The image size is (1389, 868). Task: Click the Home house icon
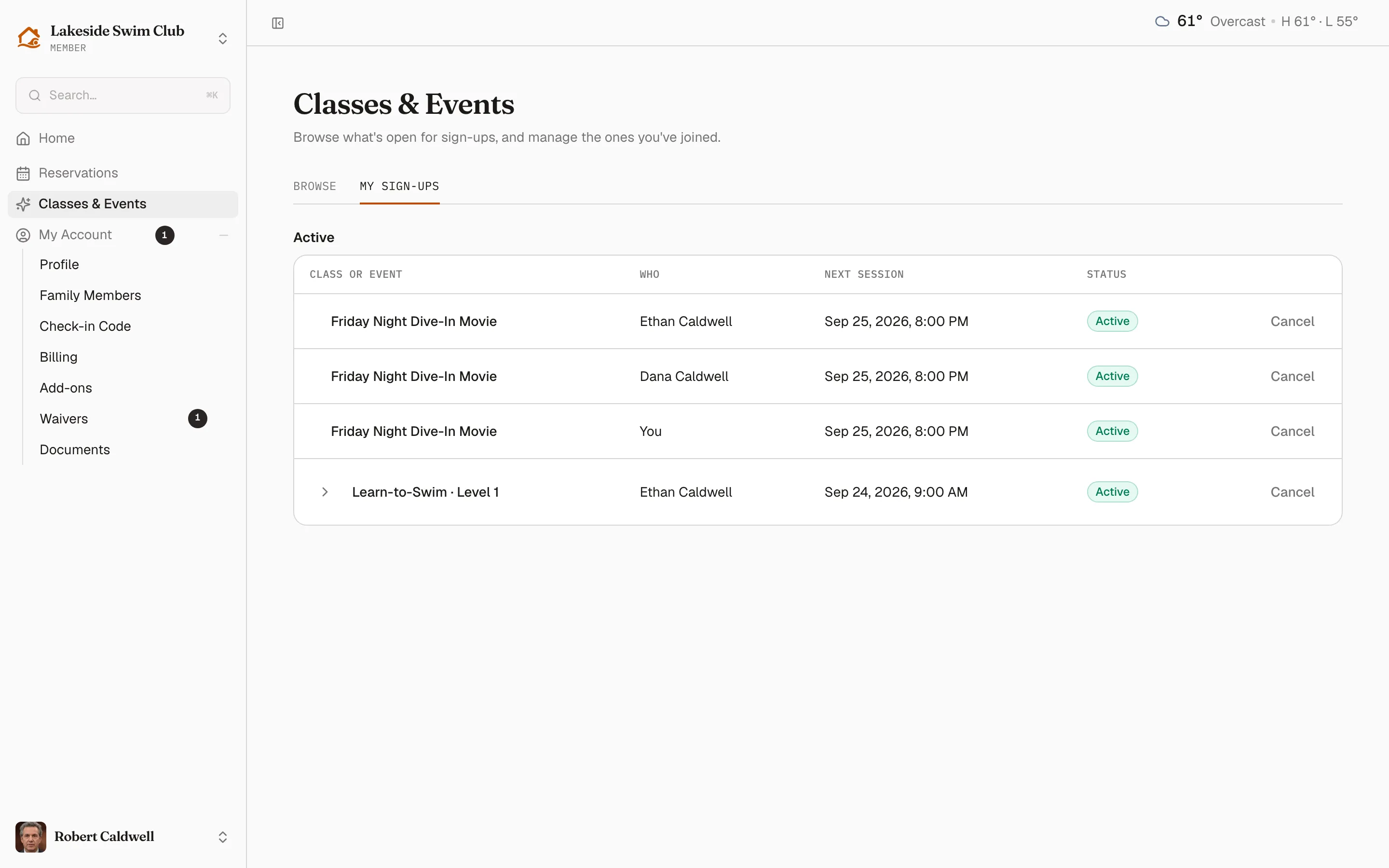click(x=23, y=138)
